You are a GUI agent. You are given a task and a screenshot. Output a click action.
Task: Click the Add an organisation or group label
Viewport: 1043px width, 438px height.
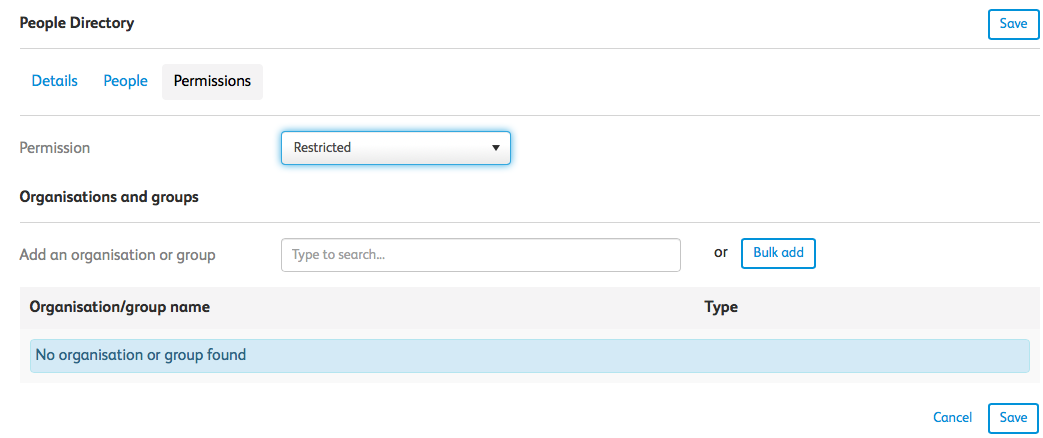117,255
